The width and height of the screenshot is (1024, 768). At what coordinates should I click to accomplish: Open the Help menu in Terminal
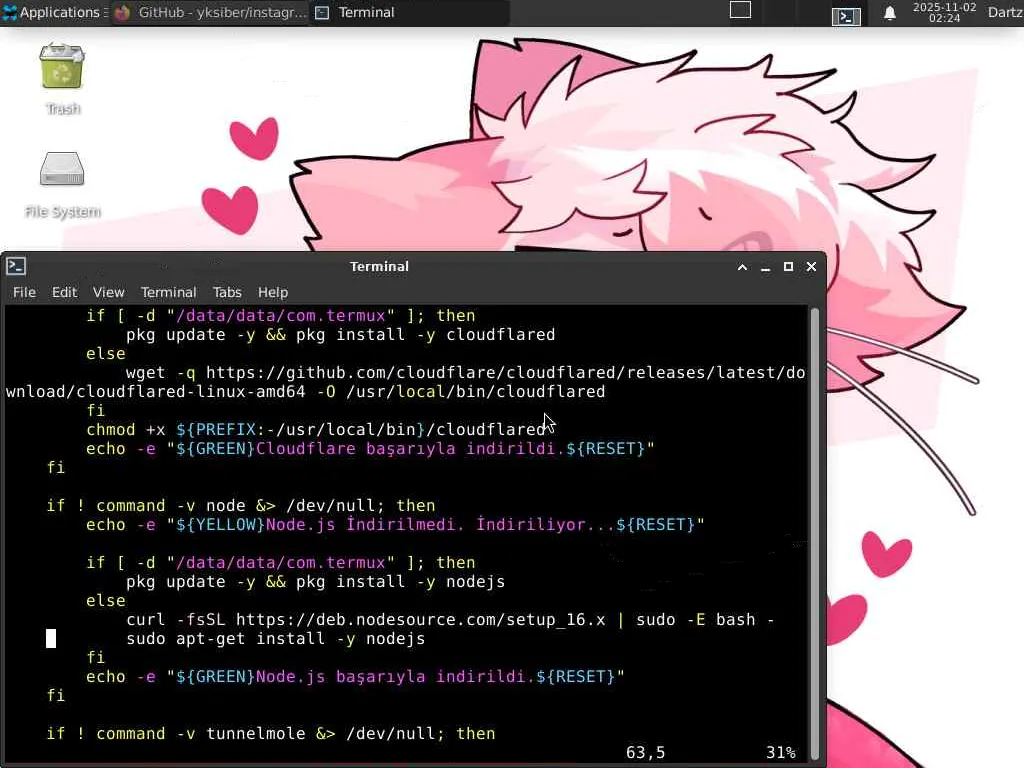tap(272, 292)
